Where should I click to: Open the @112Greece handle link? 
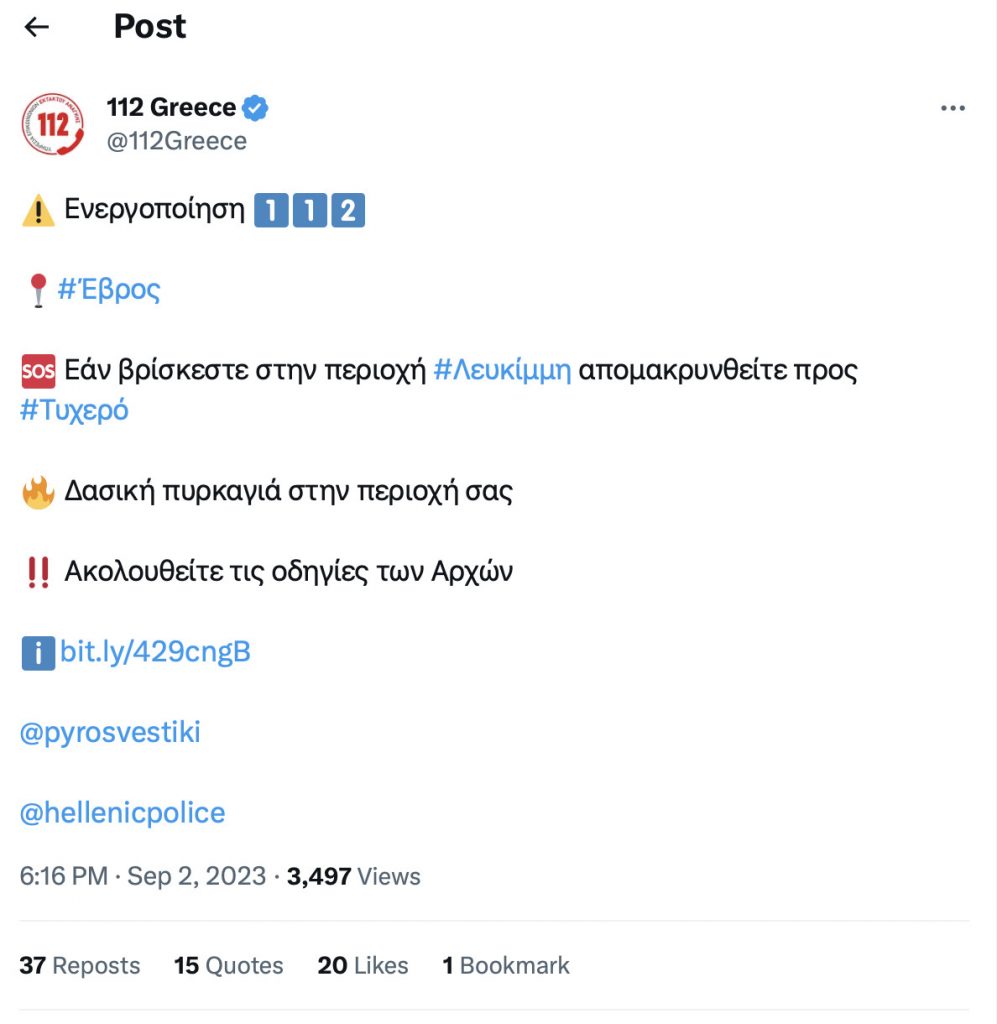point(177,141)
